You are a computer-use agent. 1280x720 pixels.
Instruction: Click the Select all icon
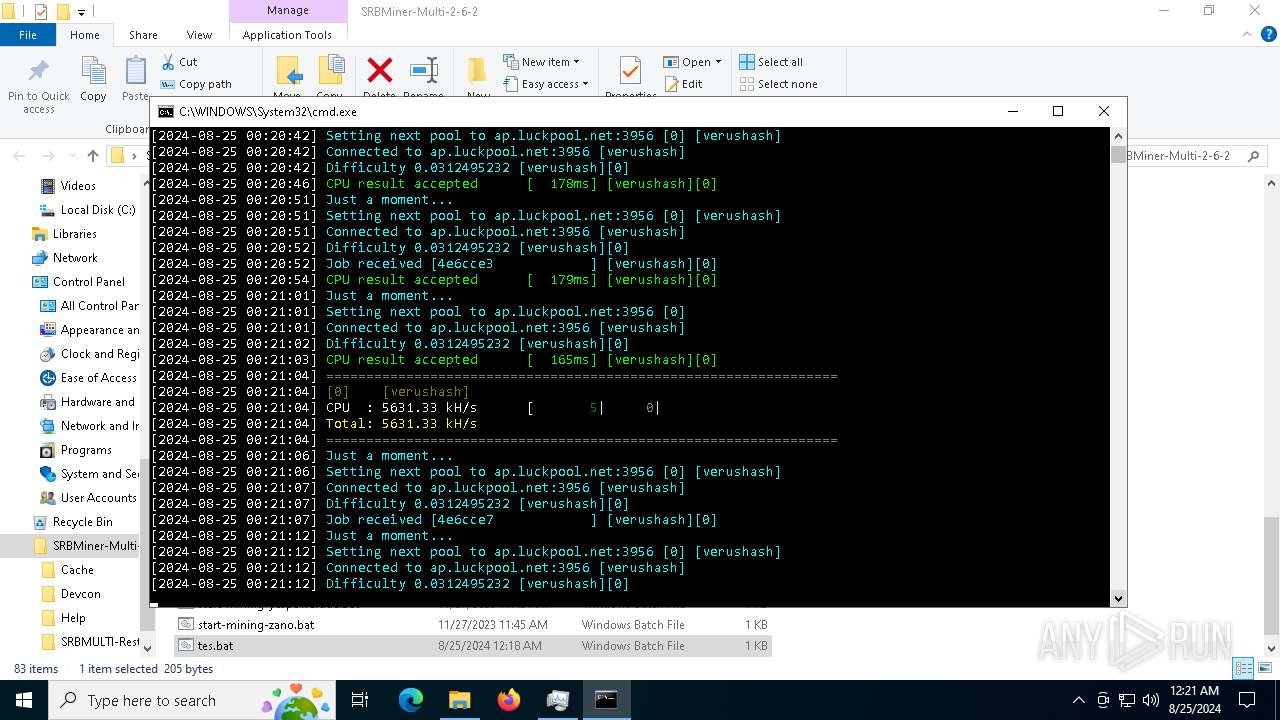pos(747,62)
